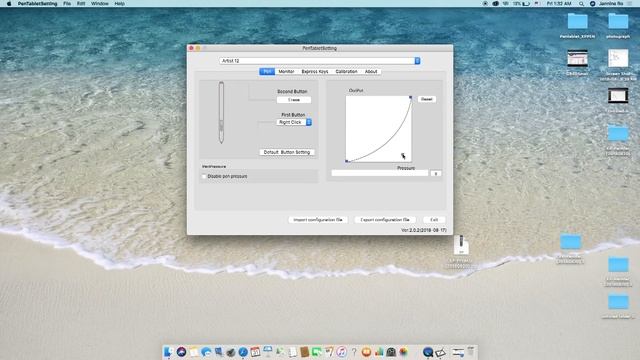Click Export configuration file
This screenshot has height=360, width=640.
[385, 220]
